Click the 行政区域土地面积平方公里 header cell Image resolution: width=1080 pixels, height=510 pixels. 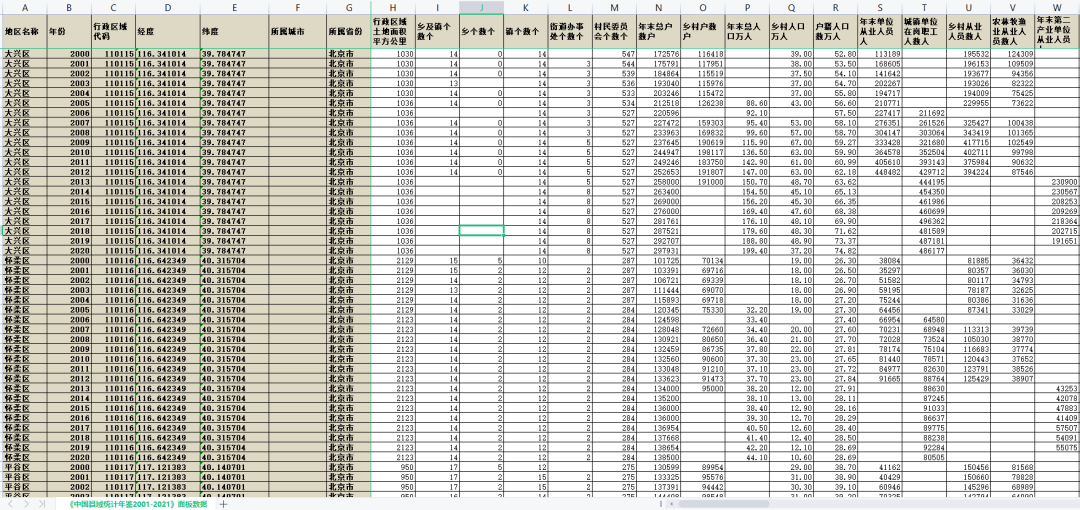point(393,31)
